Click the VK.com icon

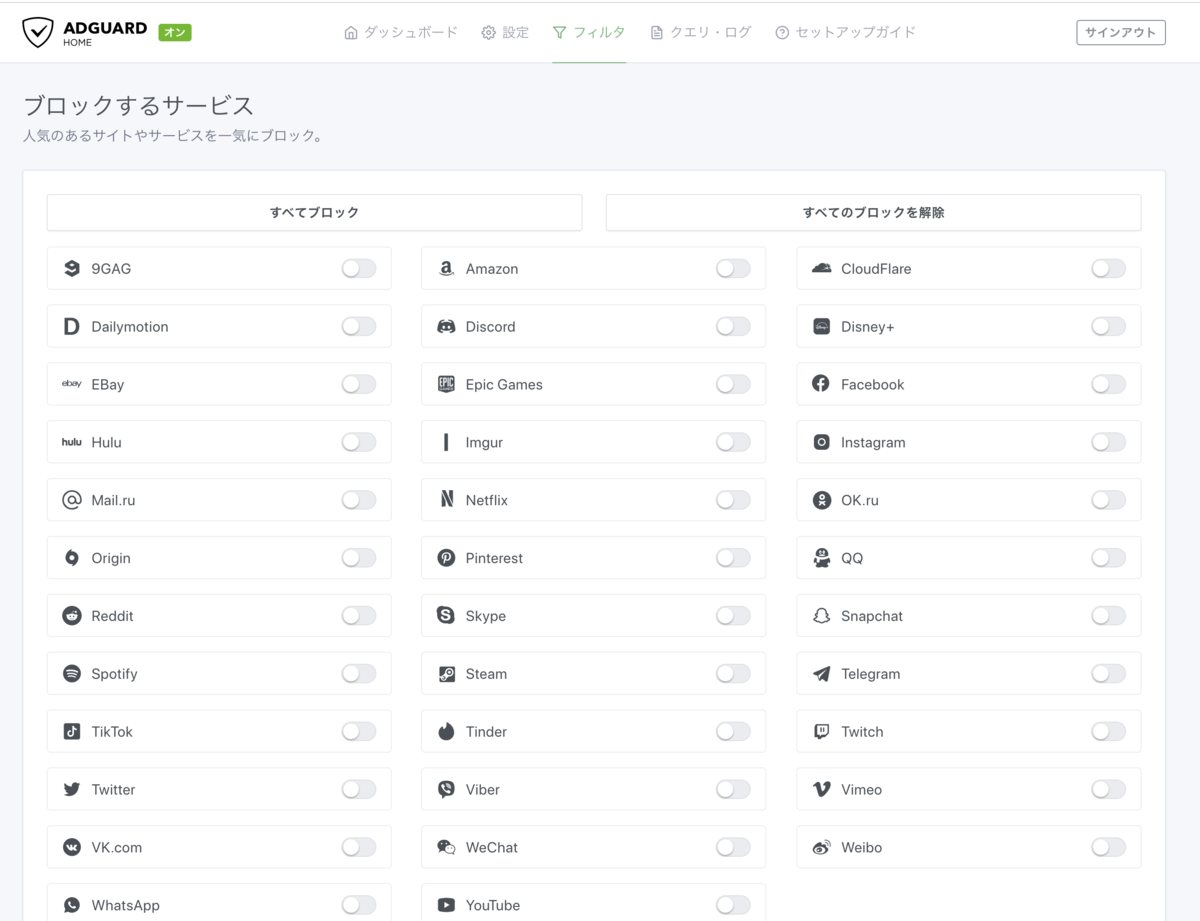click(72, 848)
